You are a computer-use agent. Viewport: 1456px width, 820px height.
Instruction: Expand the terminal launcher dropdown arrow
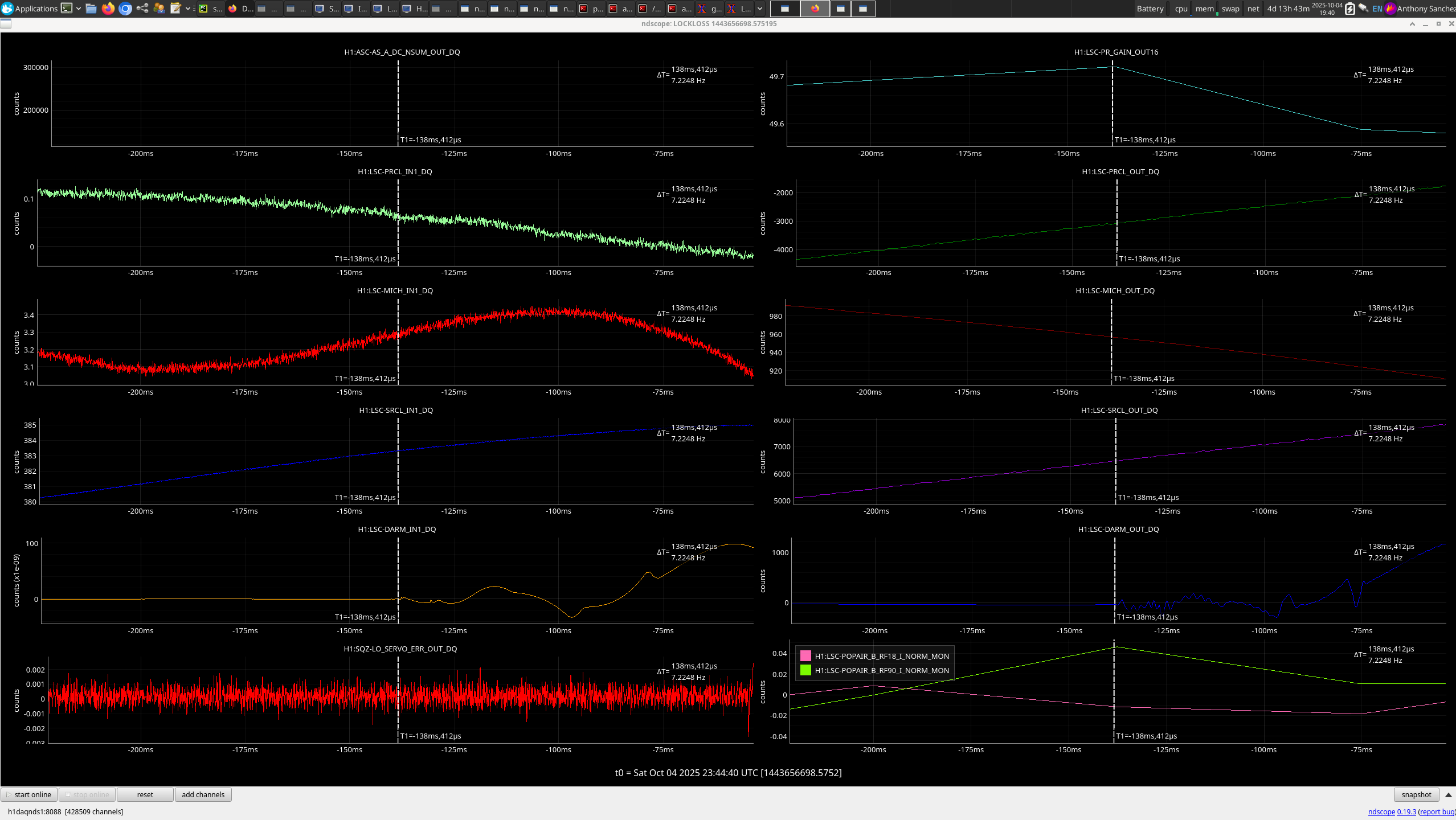(x=79, y=8)
